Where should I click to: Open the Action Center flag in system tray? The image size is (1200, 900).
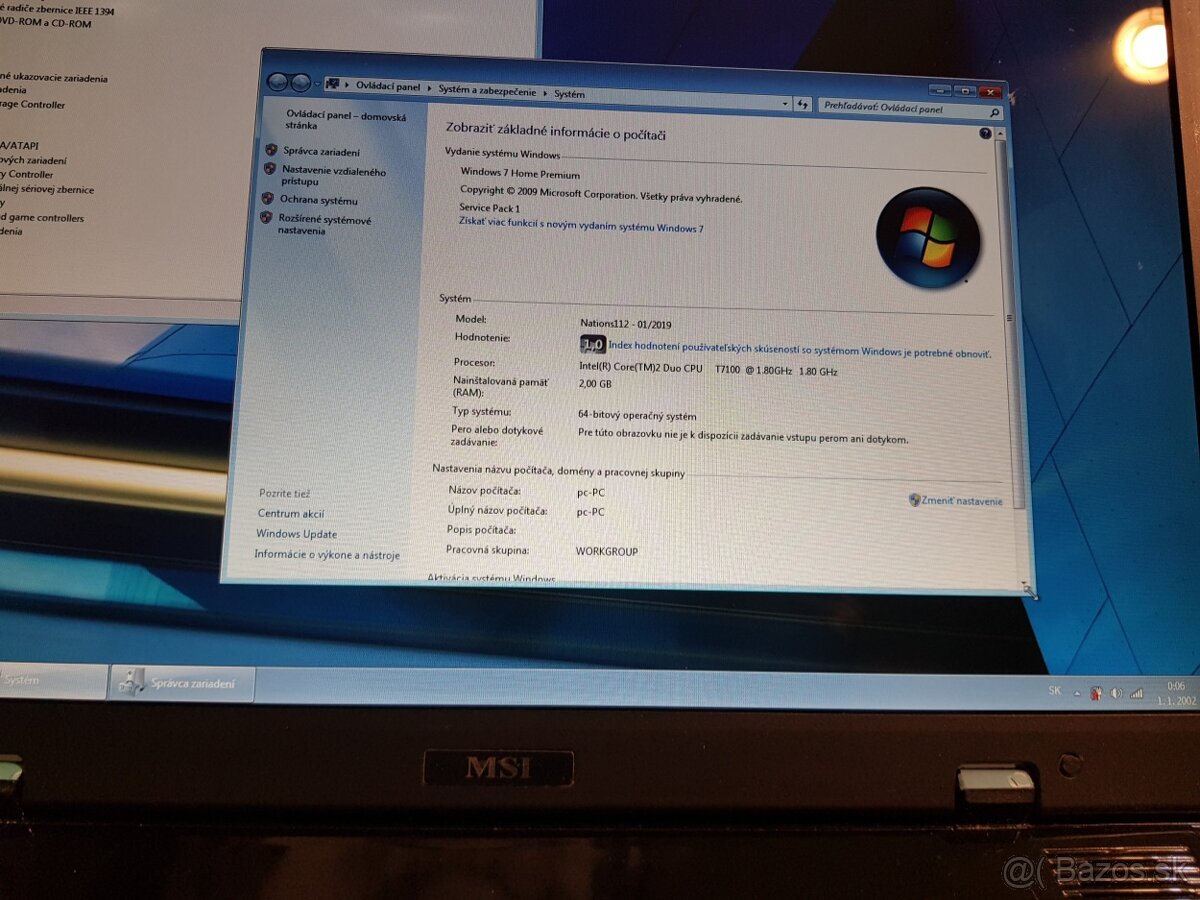click(x=1097, y=692)
